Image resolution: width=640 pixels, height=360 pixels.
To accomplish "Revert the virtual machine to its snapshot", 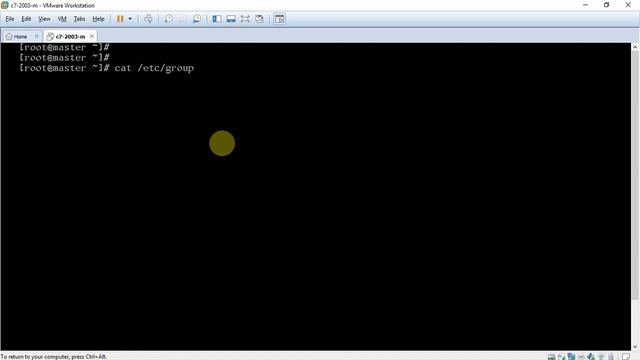I will coord(182,19).
